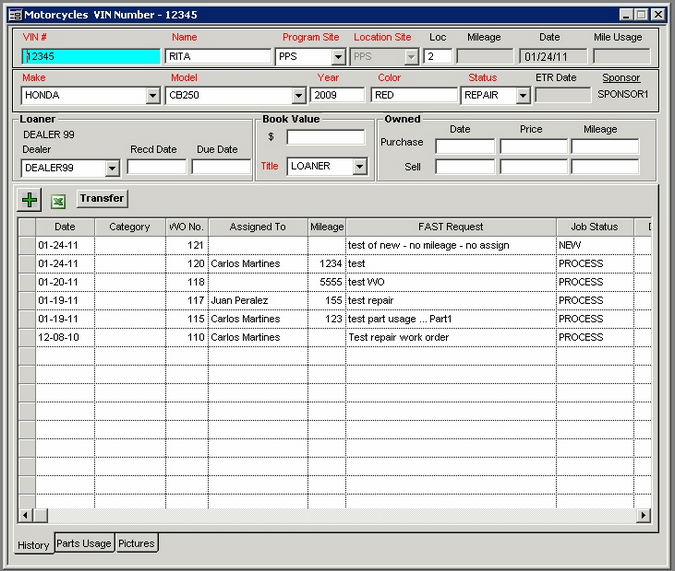
Task: Expand the Status dropdown showing REPAIR
Action: [522, 96]
